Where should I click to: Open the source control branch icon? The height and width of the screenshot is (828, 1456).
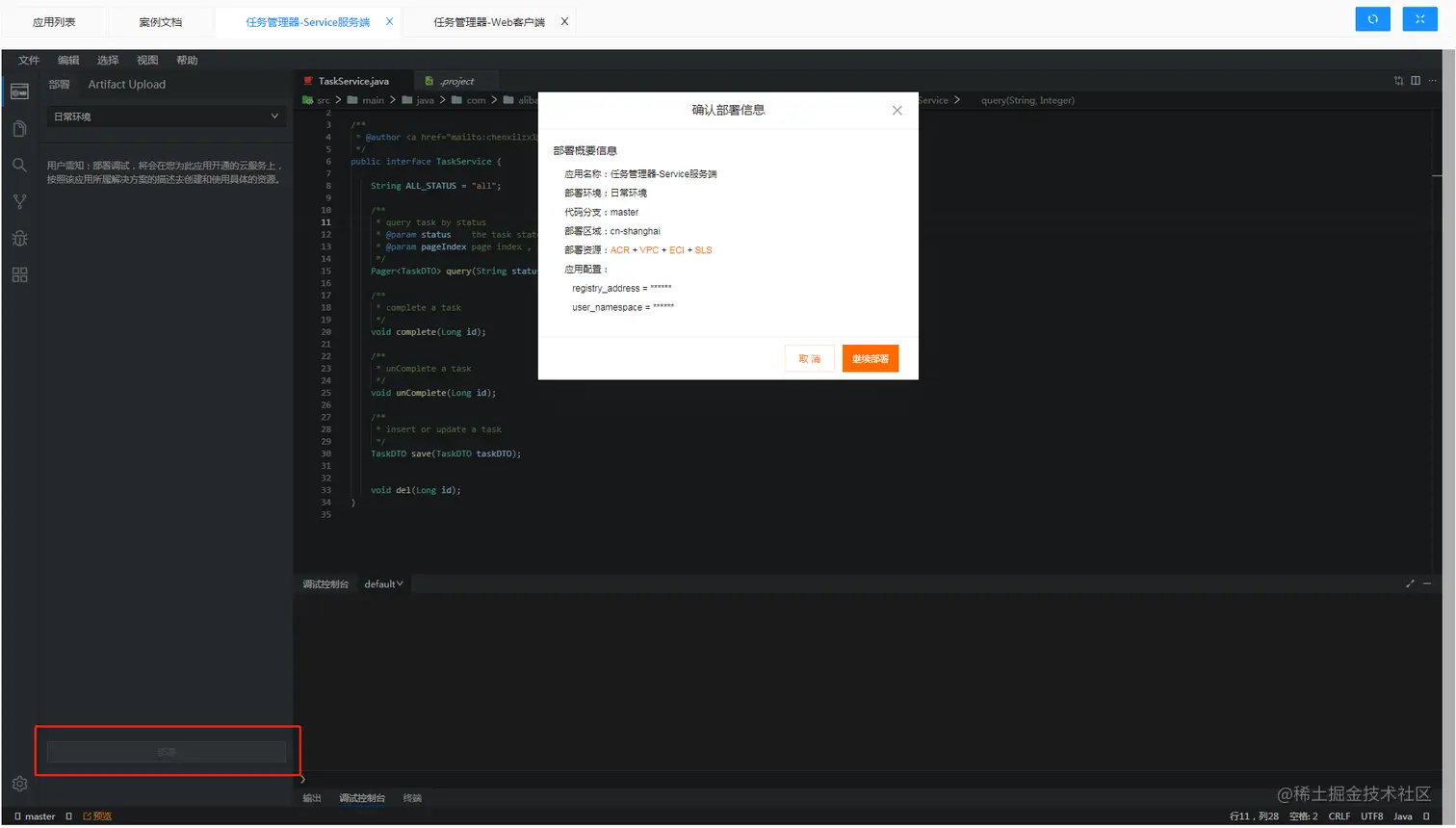19,201
